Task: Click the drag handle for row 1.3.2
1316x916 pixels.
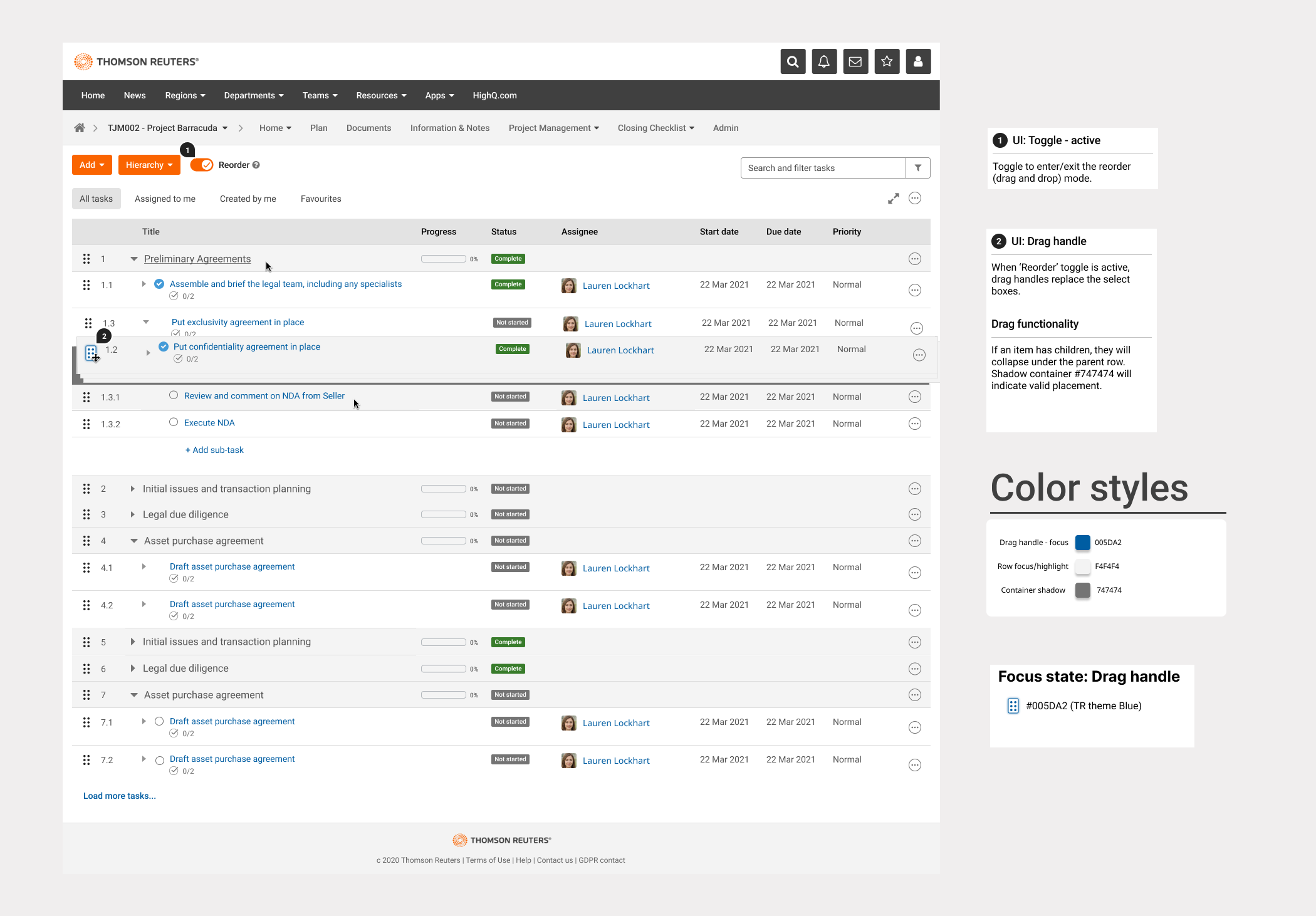Action: pos(86,424)
